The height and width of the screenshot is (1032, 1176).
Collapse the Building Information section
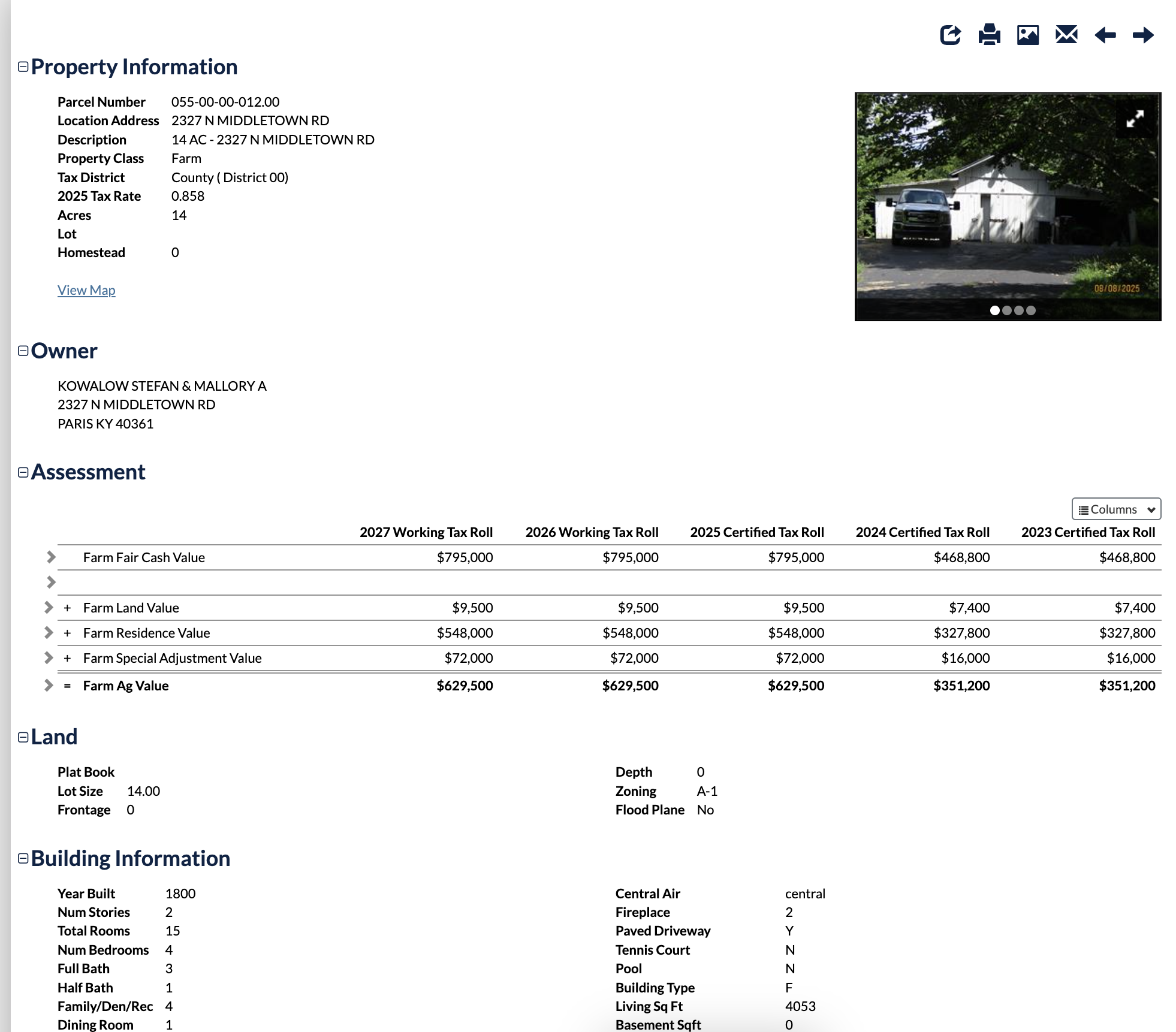(x=23, y=858)
